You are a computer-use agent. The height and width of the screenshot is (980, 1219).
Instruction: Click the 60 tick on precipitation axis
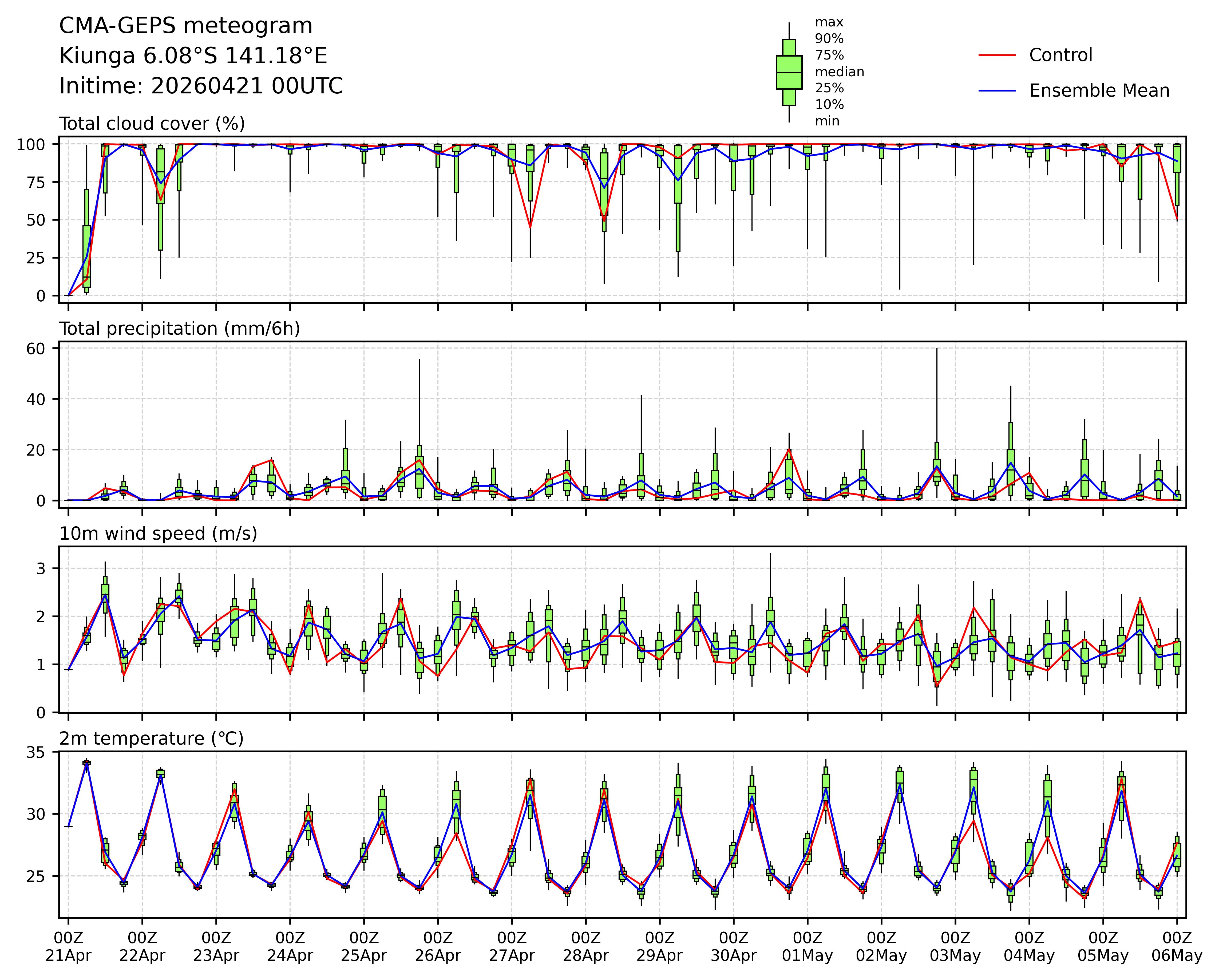pos(35,348)
